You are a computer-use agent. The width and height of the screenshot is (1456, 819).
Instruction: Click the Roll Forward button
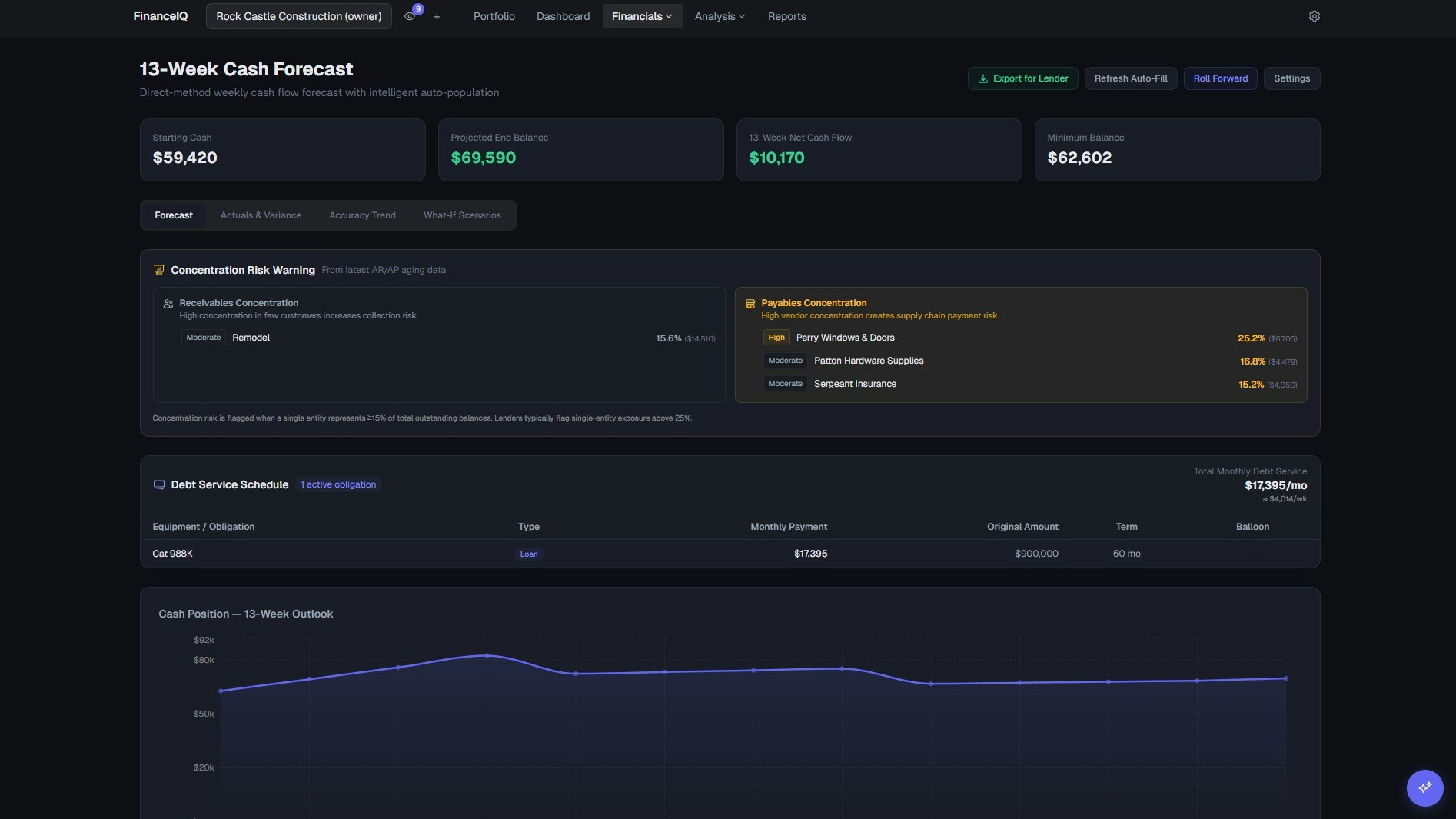pyautogui.click(x=1219, y=78)
